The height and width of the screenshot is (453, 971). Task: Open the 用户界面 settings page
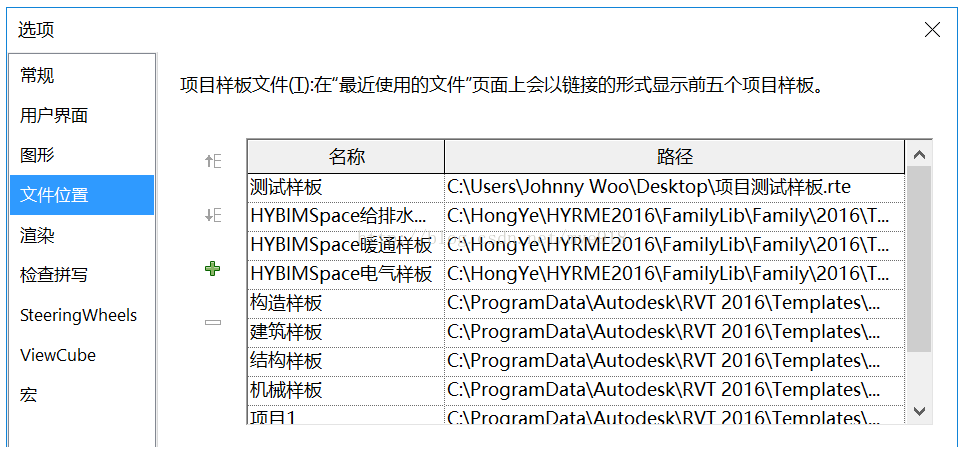(82, 115)
